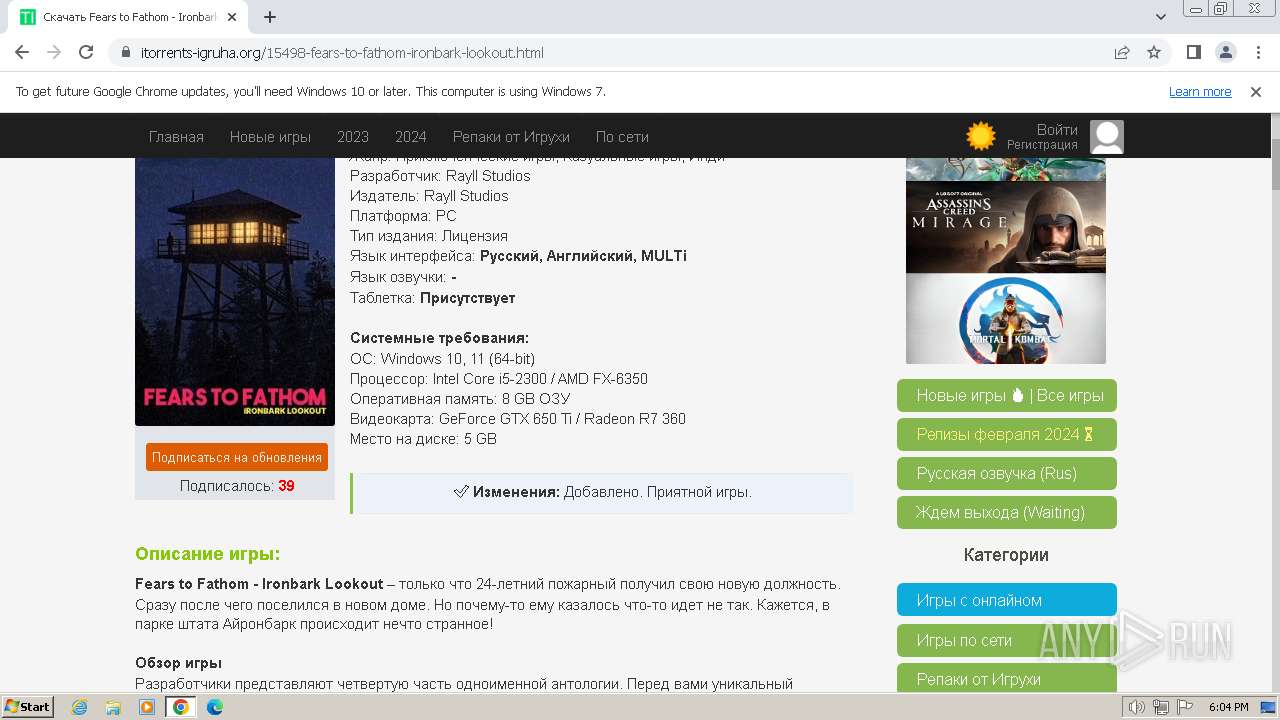View site info lock icon
Viewport: 1280px width, 720px height.
click(x=126, y=52)
